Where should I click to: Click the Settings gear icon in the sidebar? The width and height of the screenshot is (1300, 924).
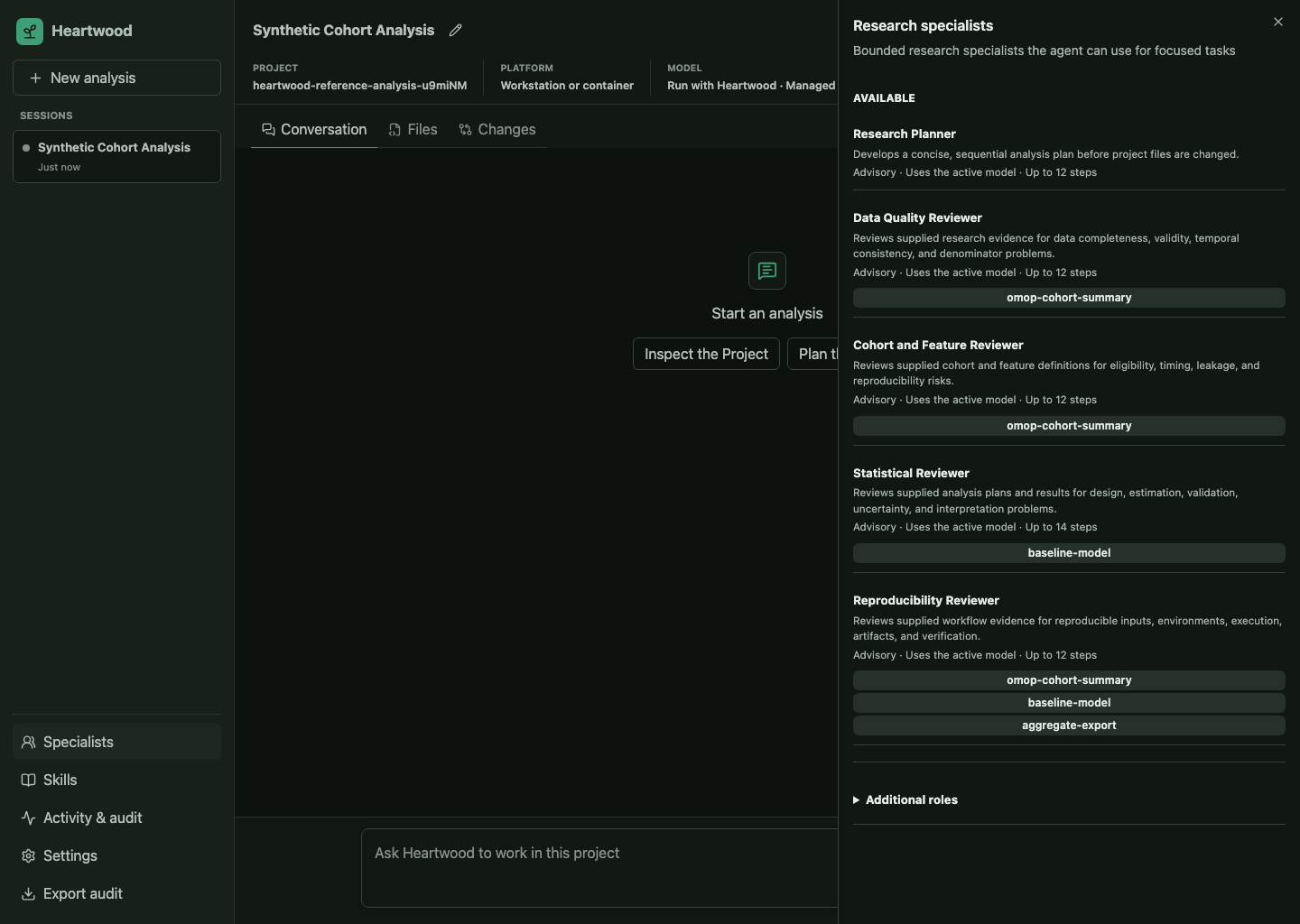pos(28,855)
